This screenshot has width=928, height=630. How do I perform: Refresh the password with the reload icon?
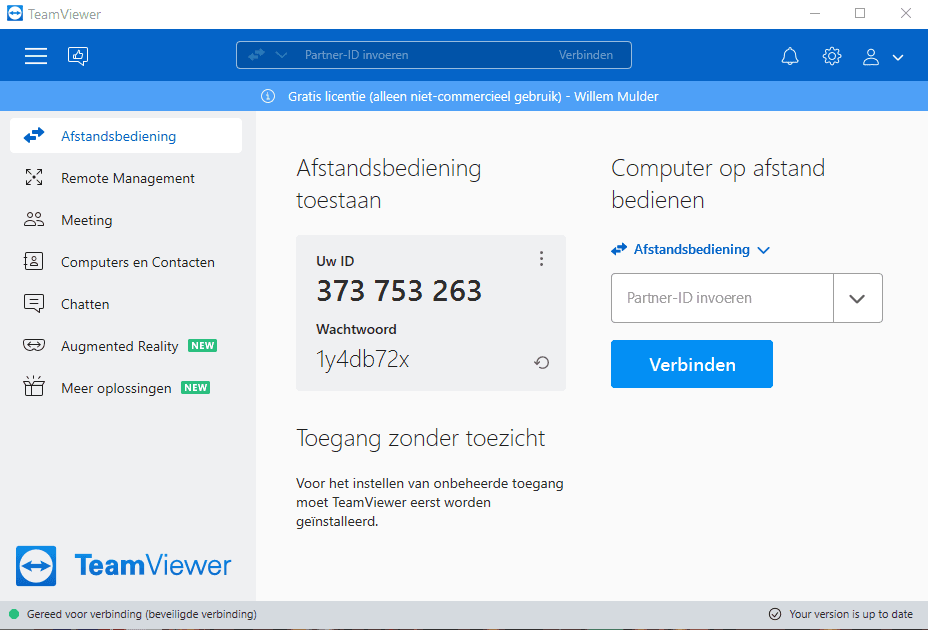(x=542, y=362)
